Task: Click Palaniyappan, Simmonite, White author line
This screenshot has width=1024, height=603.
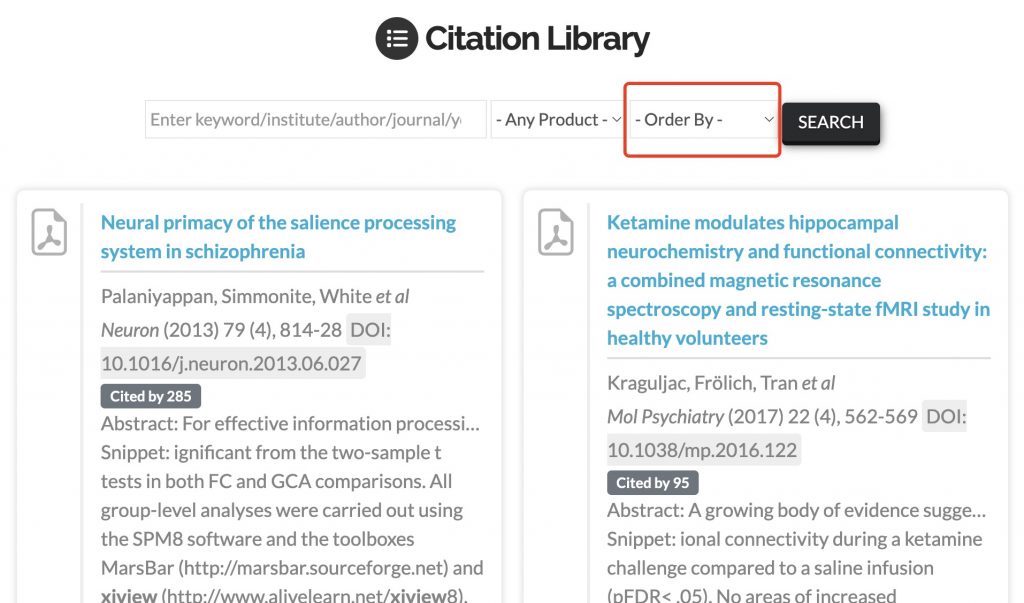Action: pos(255,297)
